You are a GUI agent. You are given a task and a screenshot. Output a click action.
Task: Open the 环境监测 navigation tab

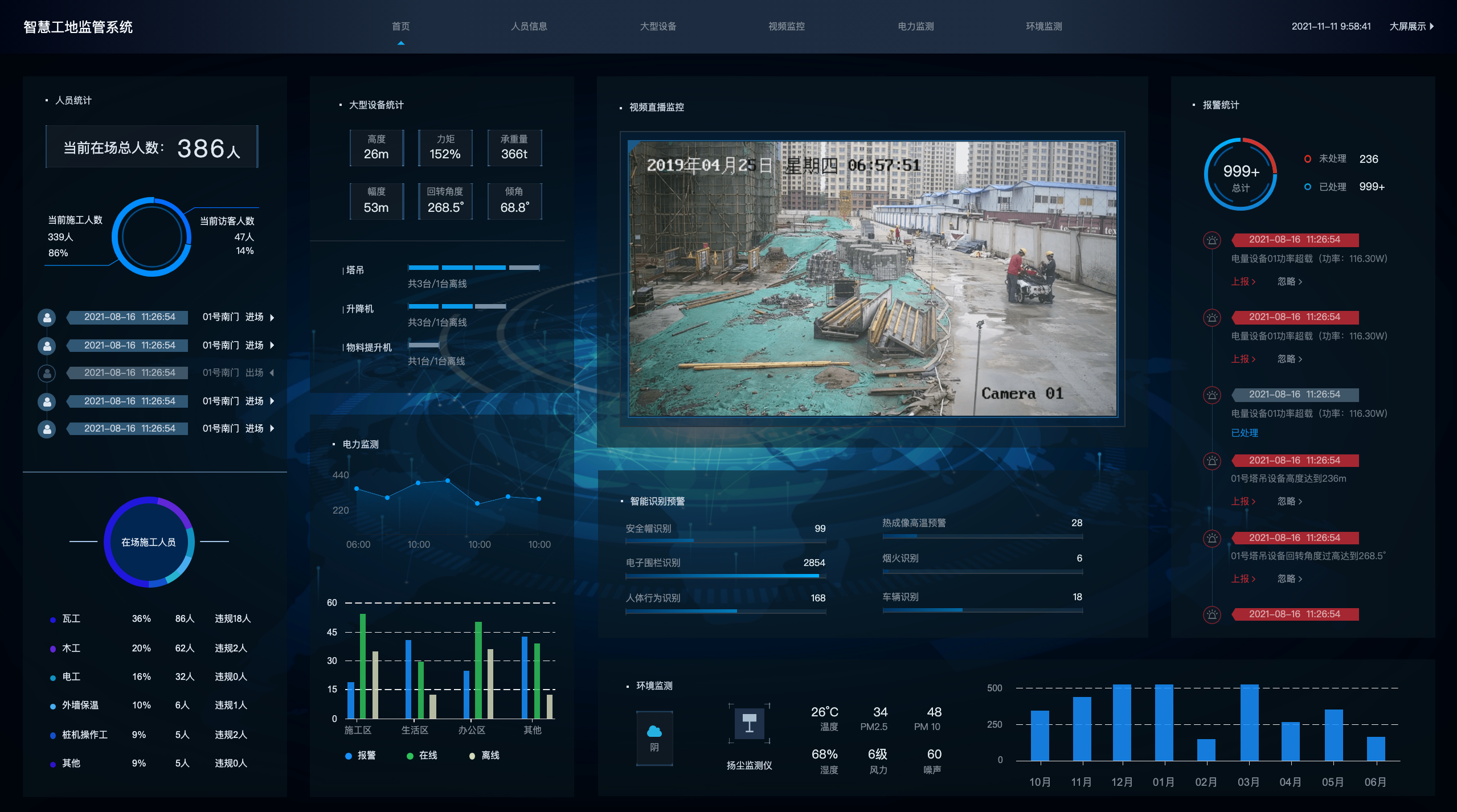coord(1043,26)
